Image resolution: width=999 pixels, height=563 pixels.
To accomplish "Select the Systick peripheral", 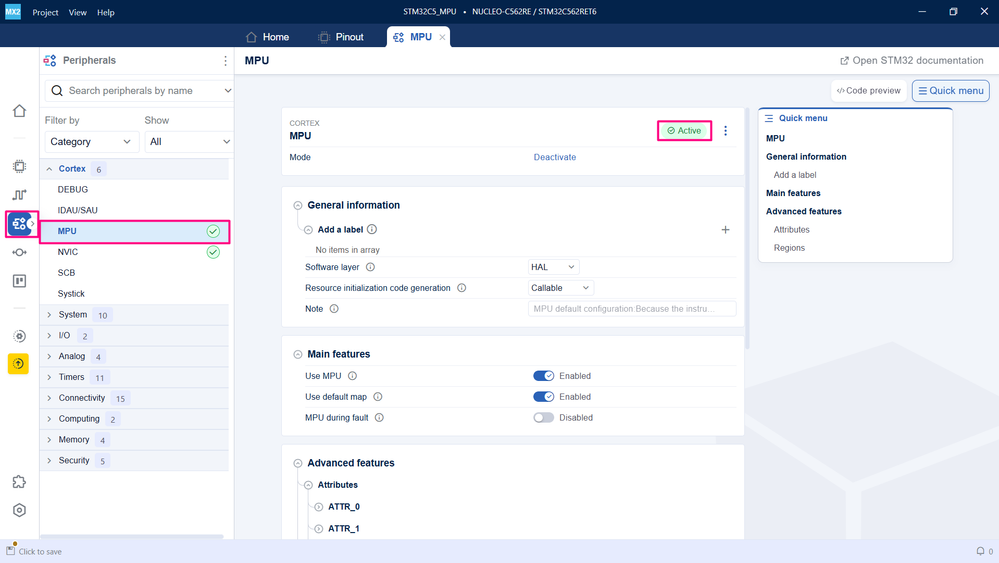I will 134,294.
